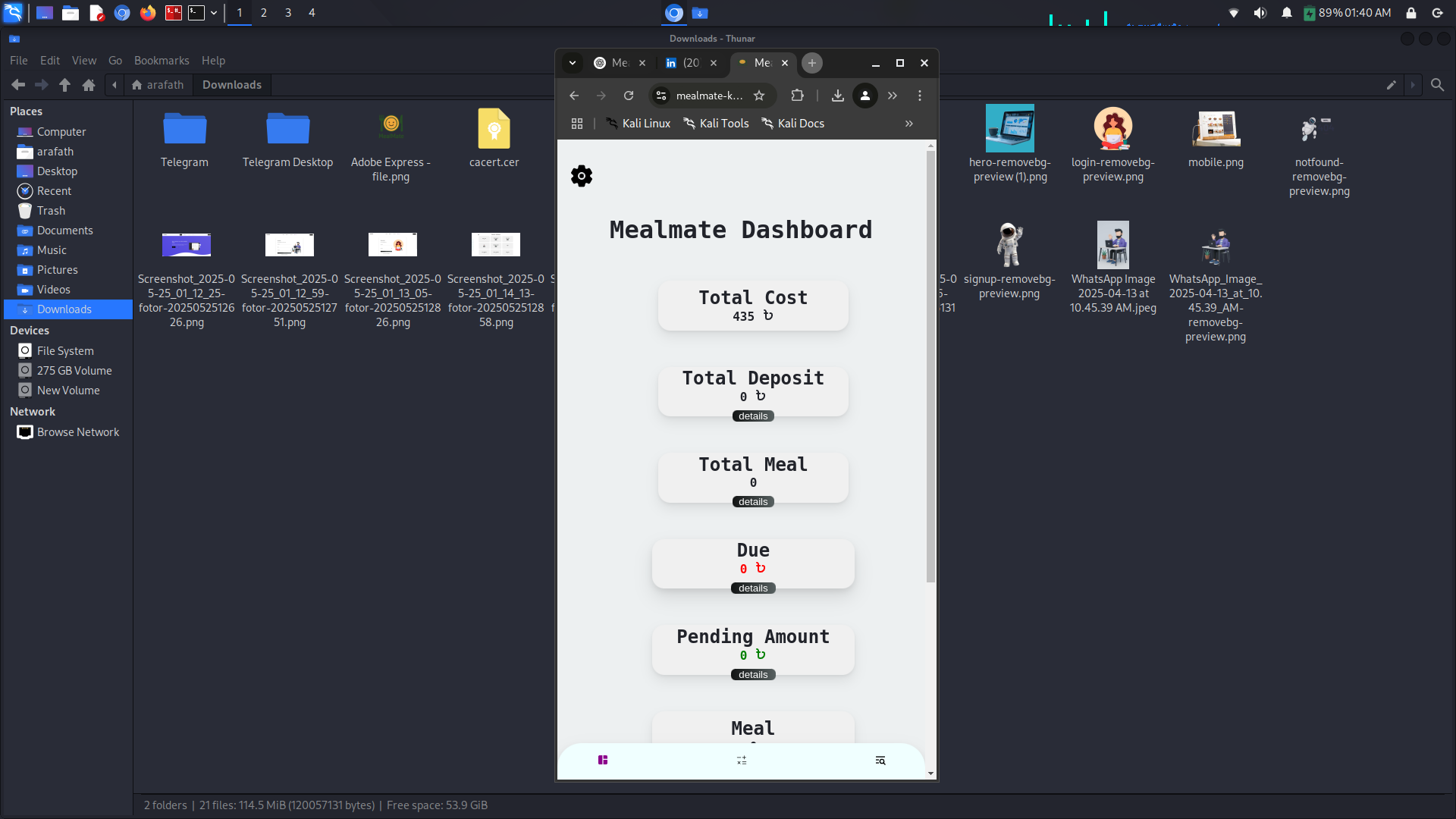Toggle Thunar path bar edit pencil

coord(1392,85)
